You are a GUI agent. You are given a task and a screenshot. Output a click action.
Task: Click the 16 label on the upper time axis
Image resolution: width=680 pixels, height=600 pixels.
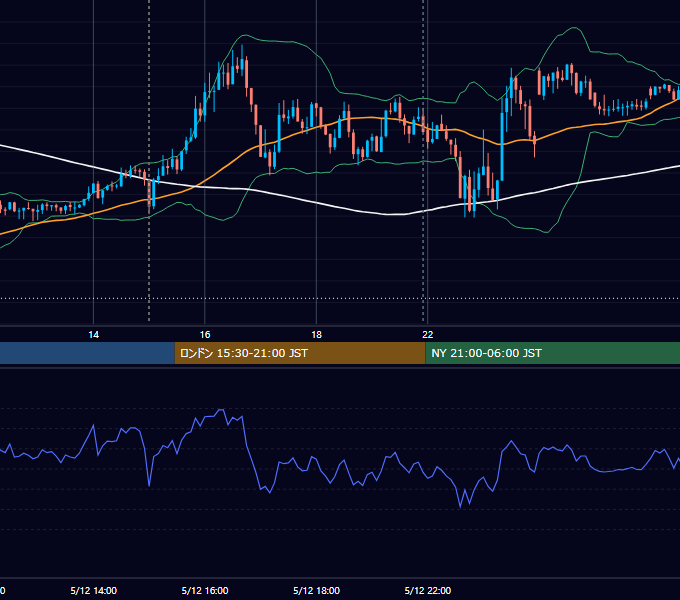click(205, 335)
